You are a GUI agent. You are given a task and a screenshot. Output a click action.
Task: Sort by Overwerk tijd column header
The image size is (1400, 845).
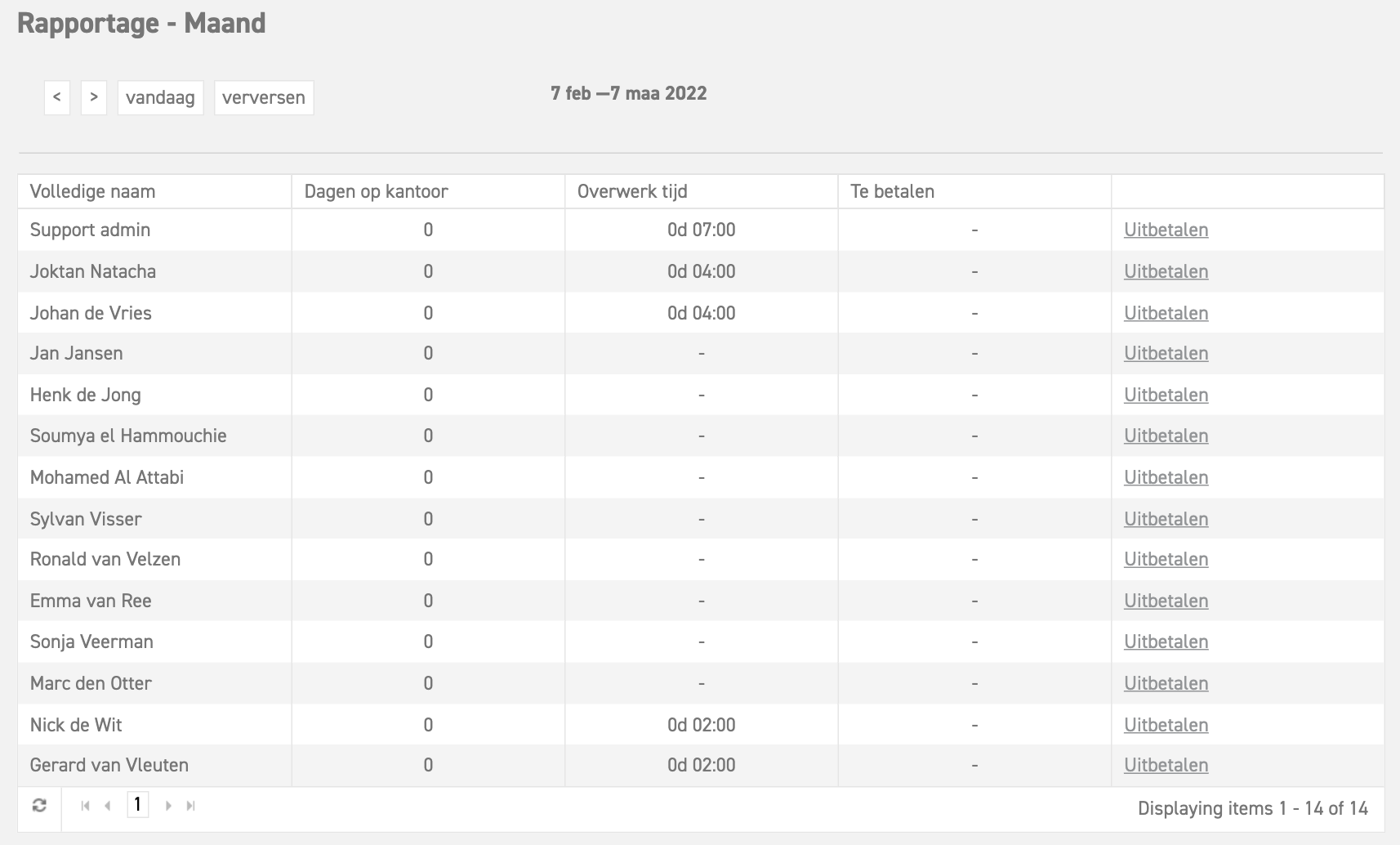(x=631, y=191)
